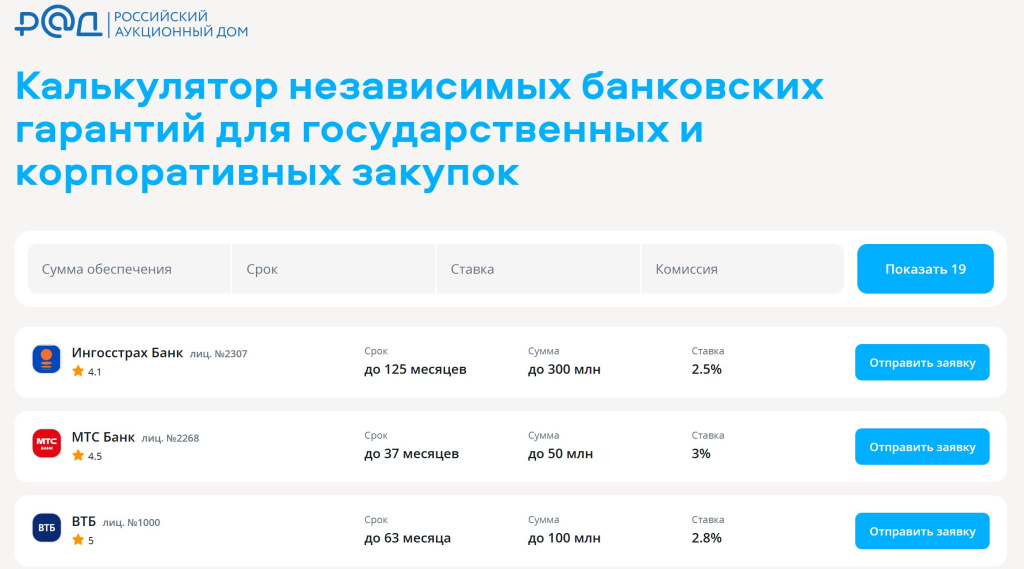Focus the Комиссия filter field
Viewport: 1024px width, 569px height.
click(x=743, y=269)
